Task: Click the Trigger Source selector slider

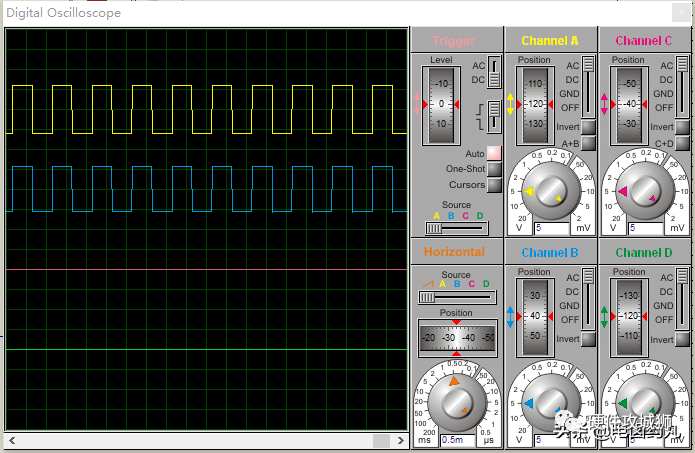Action: coord(457,228)
